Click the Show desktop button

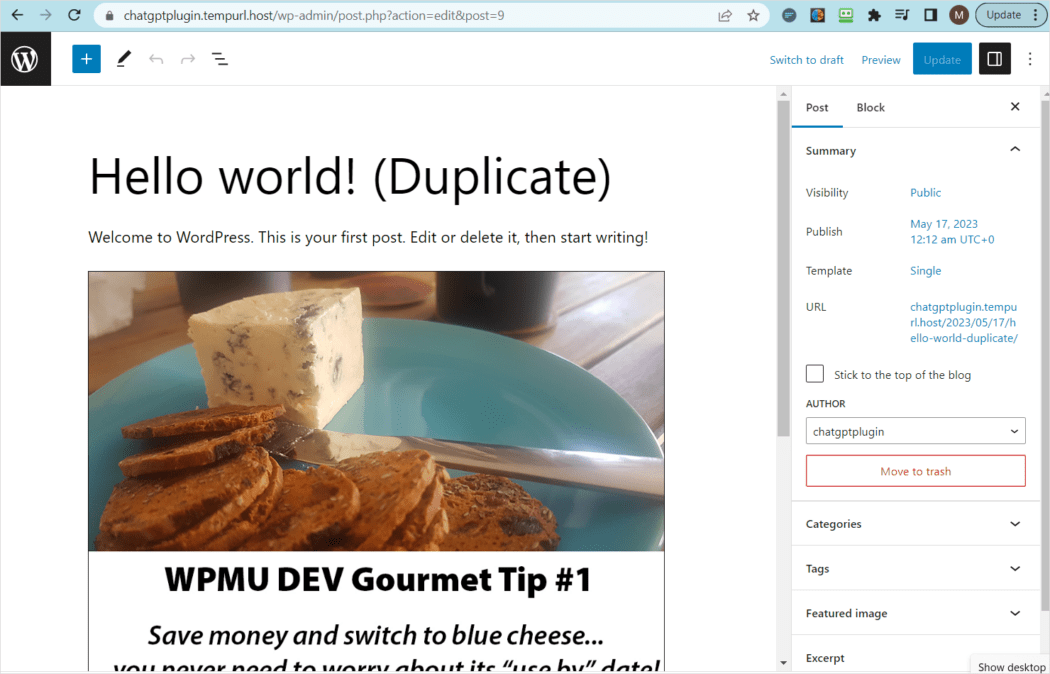coord(1010,667)
